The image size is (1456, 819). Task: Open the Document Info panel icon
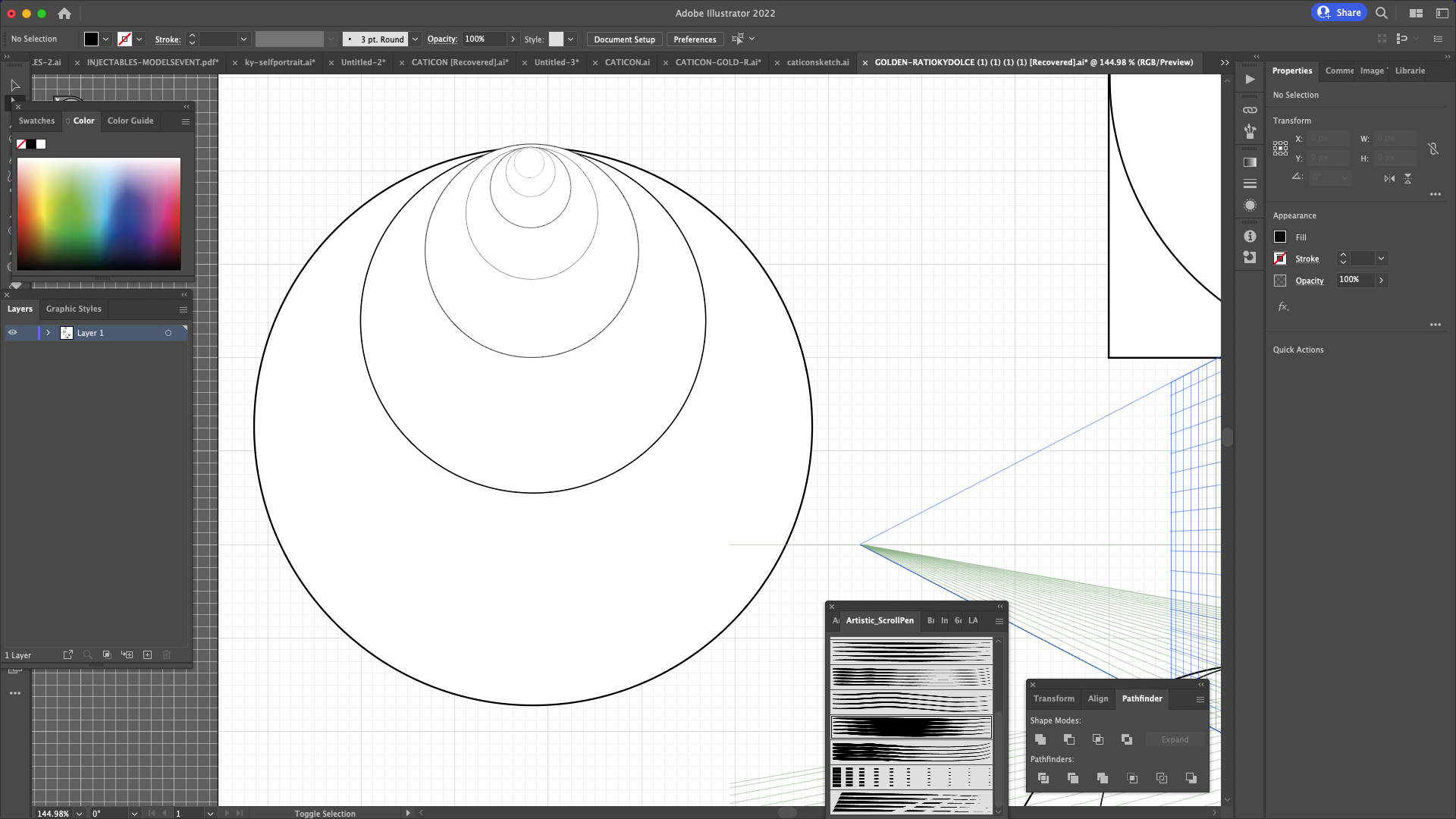[x=1250, y=237]
